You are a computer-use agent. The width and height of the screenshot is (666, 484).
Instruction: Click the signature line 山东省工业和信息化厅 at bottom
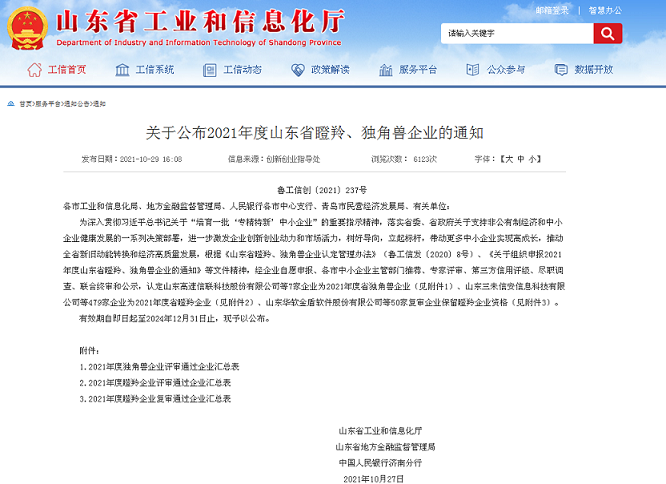381,431
